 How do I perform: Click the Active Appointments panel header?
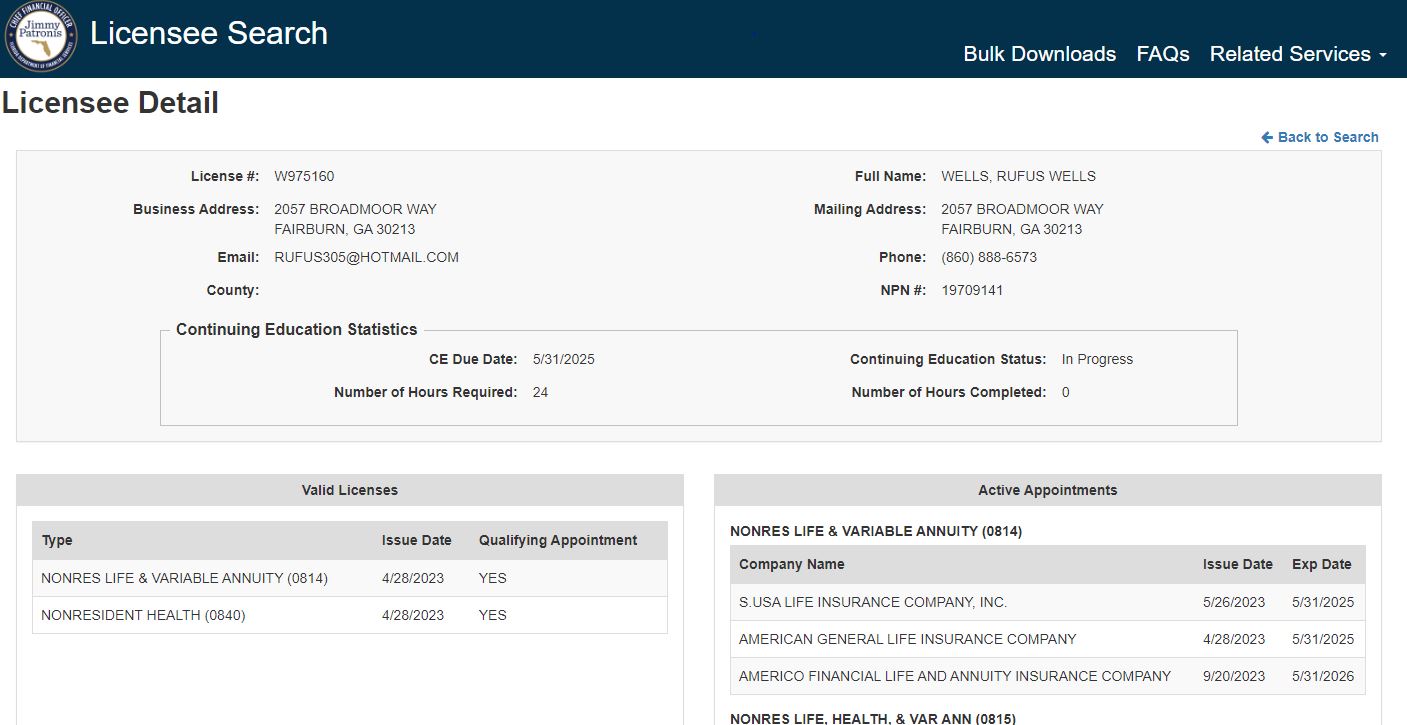click(1047, 490)
